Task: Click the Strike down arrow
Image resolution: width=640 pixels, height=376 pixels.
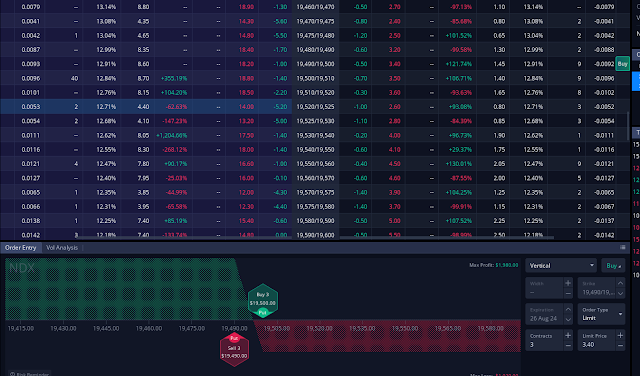Action: coord(620,293)
